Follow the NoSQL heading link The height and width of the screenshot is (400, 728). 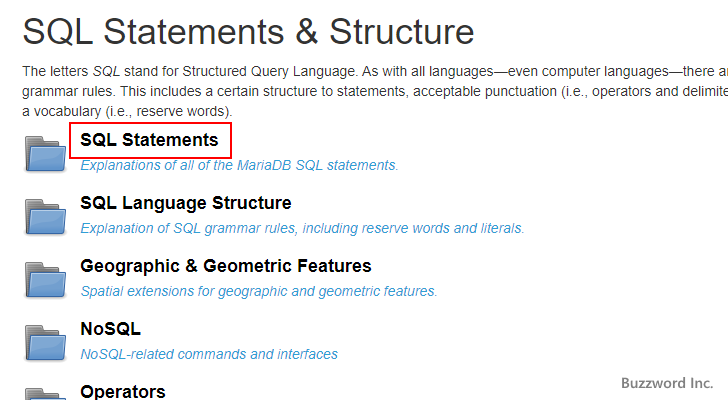tap(110, 328)
